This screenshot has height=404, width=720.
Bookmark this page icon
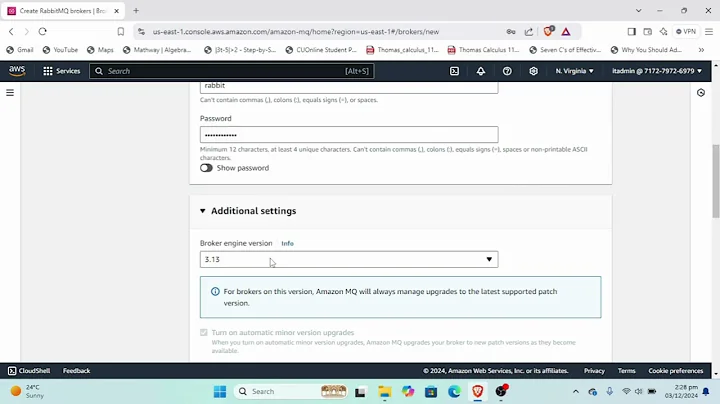[121, 32]
